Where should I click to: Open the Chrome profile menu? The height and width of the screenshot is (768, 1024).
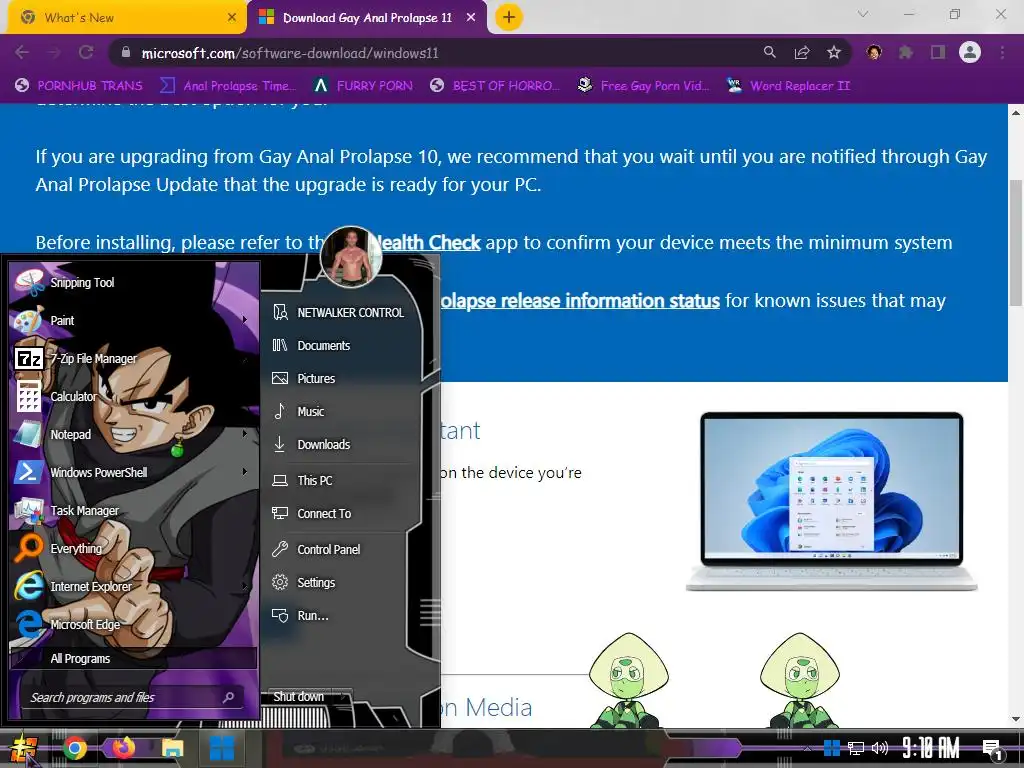pos(970,52)
